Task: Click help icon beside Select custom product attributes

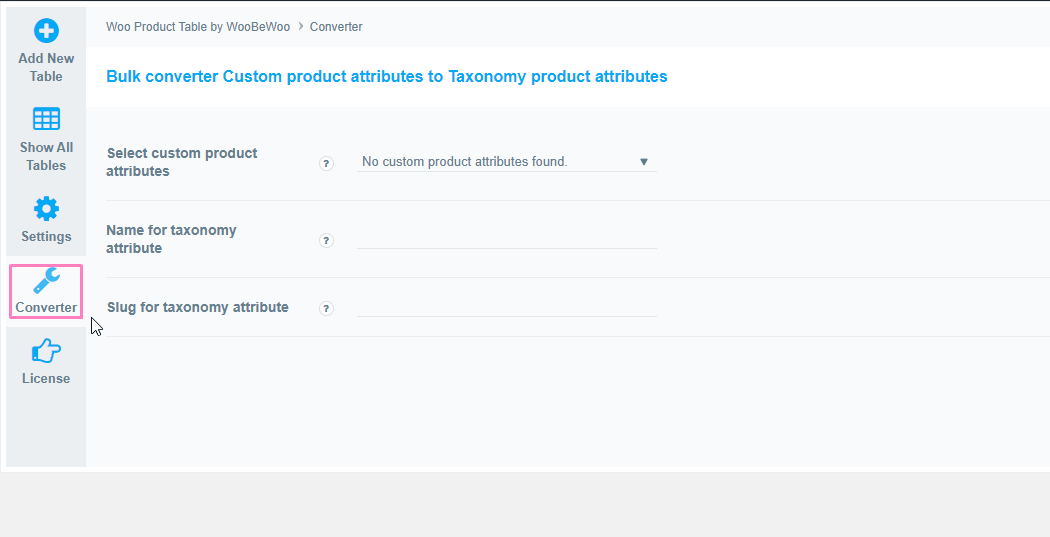Action: pos(326,163)
